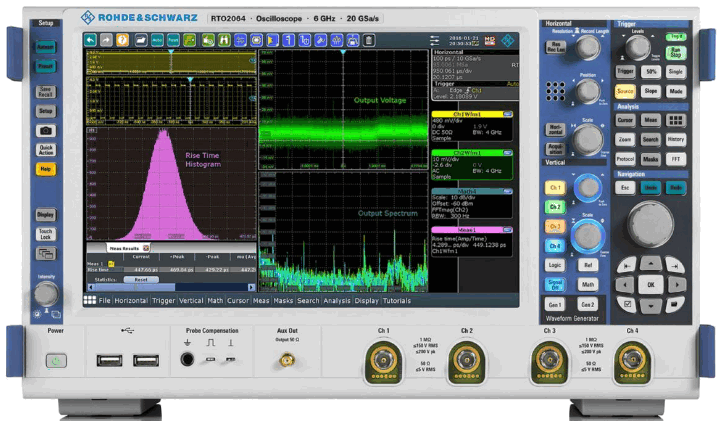The height and width of the screenshot is (421, 721).
Task: Open the Tutorials menu
Action: 397,301
